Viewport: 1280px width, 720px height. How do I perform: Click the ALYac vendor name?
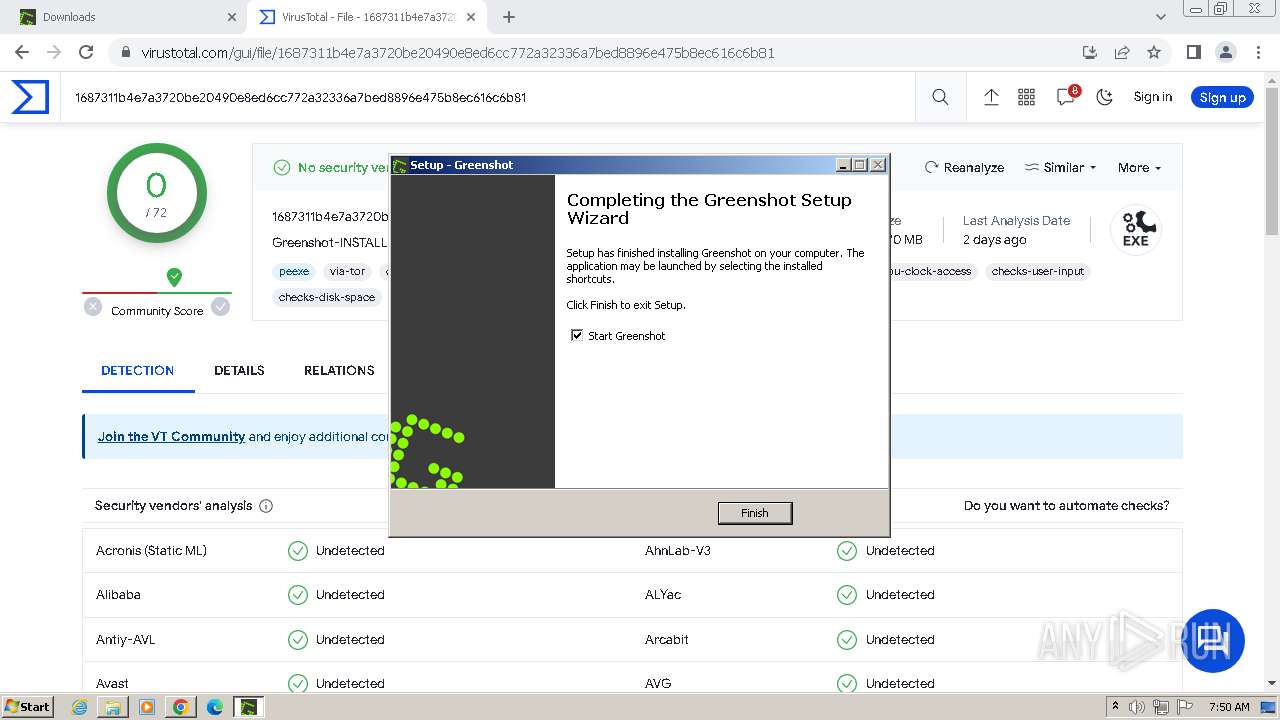(x=663, y=594)
